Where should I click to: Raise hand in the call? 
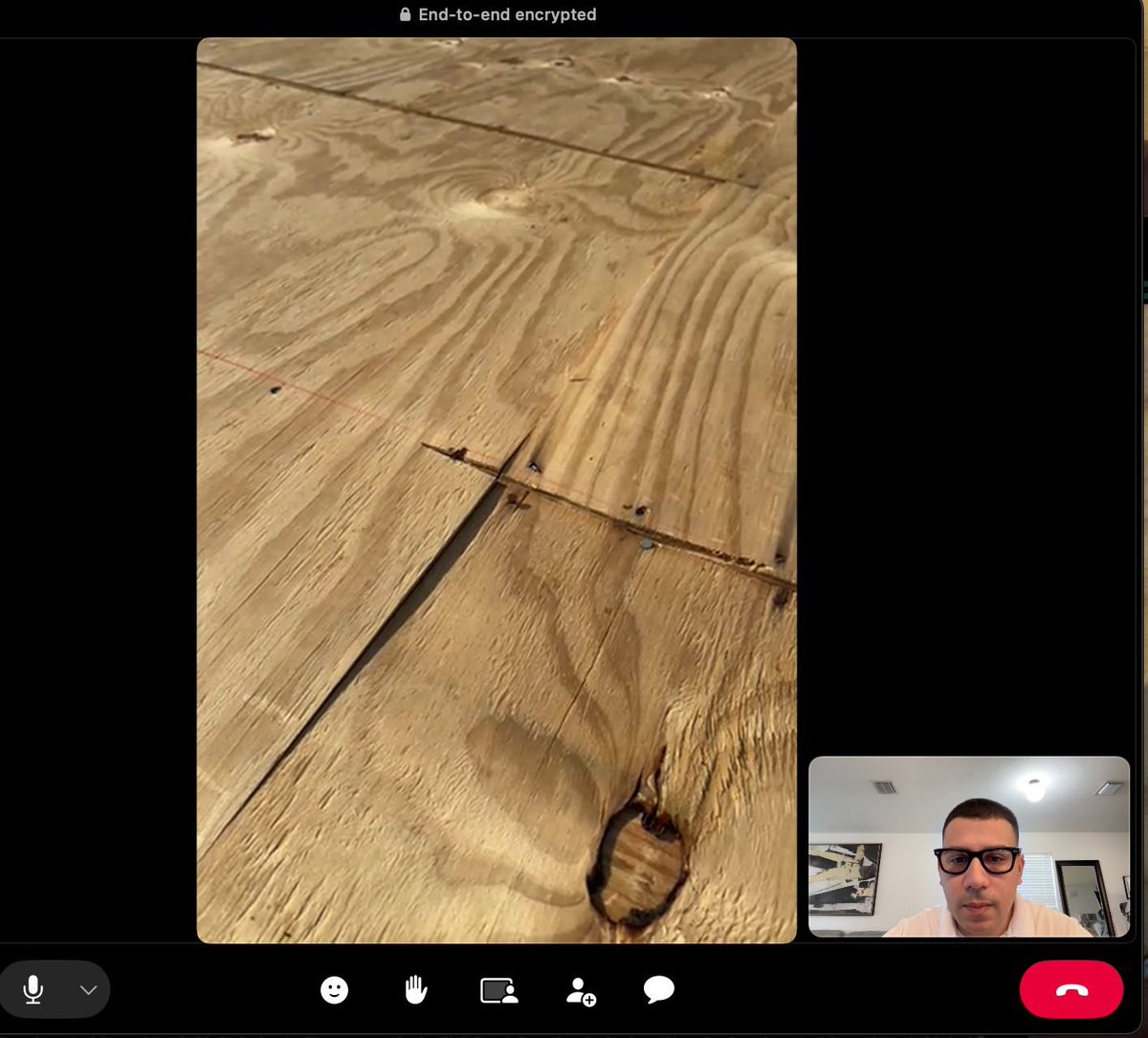pyautogui.click(x=415, y=990)
